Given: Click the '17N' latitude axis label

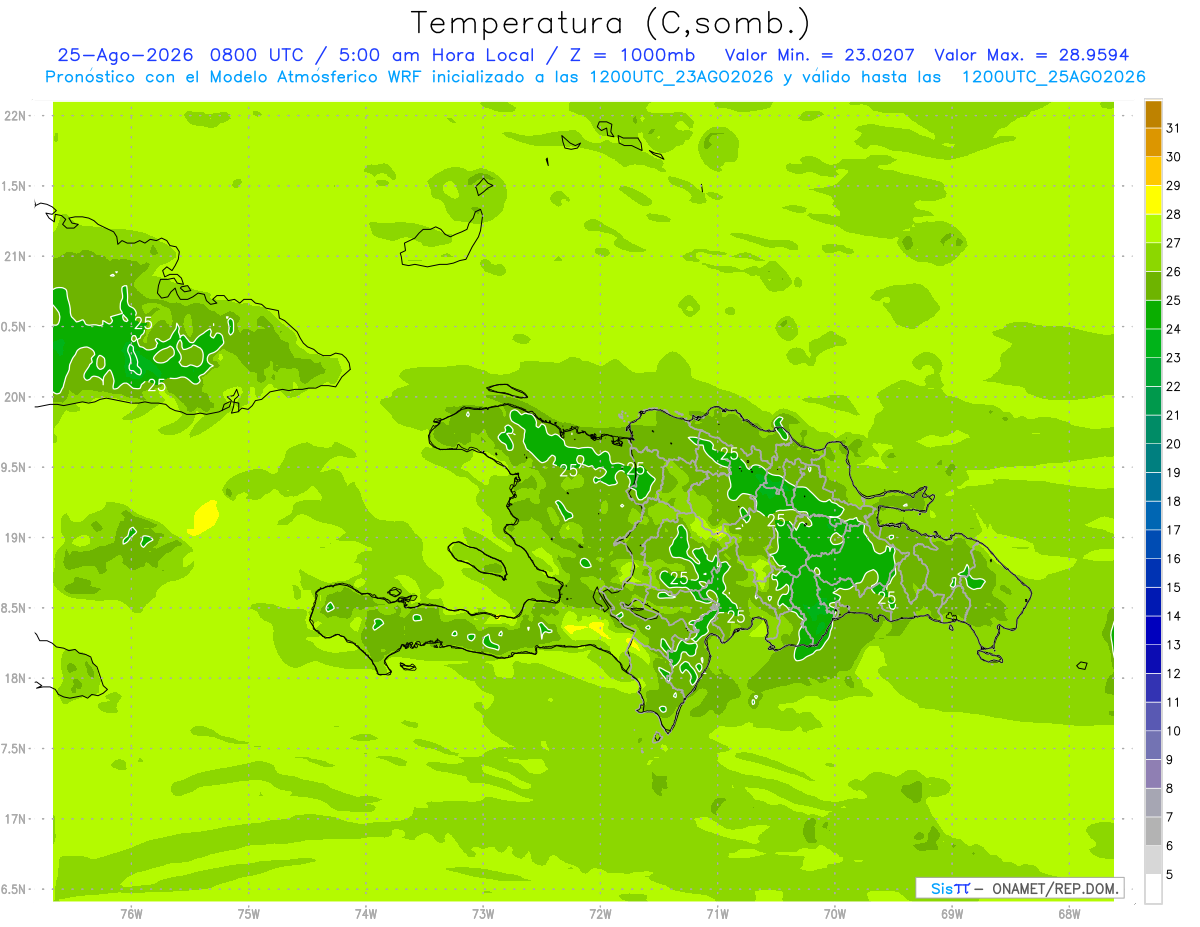Looking at the screenshot, I should coord(16,819).
